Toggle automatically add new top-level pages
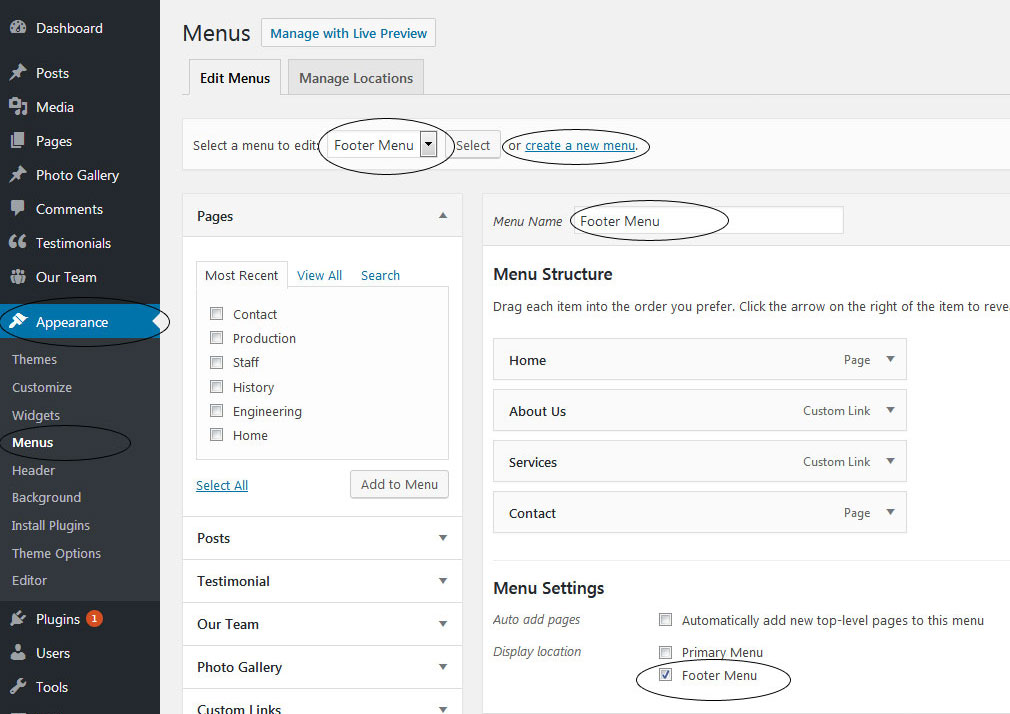The width and height of the screenshot is (1010, 714). (x=666, y=620)
